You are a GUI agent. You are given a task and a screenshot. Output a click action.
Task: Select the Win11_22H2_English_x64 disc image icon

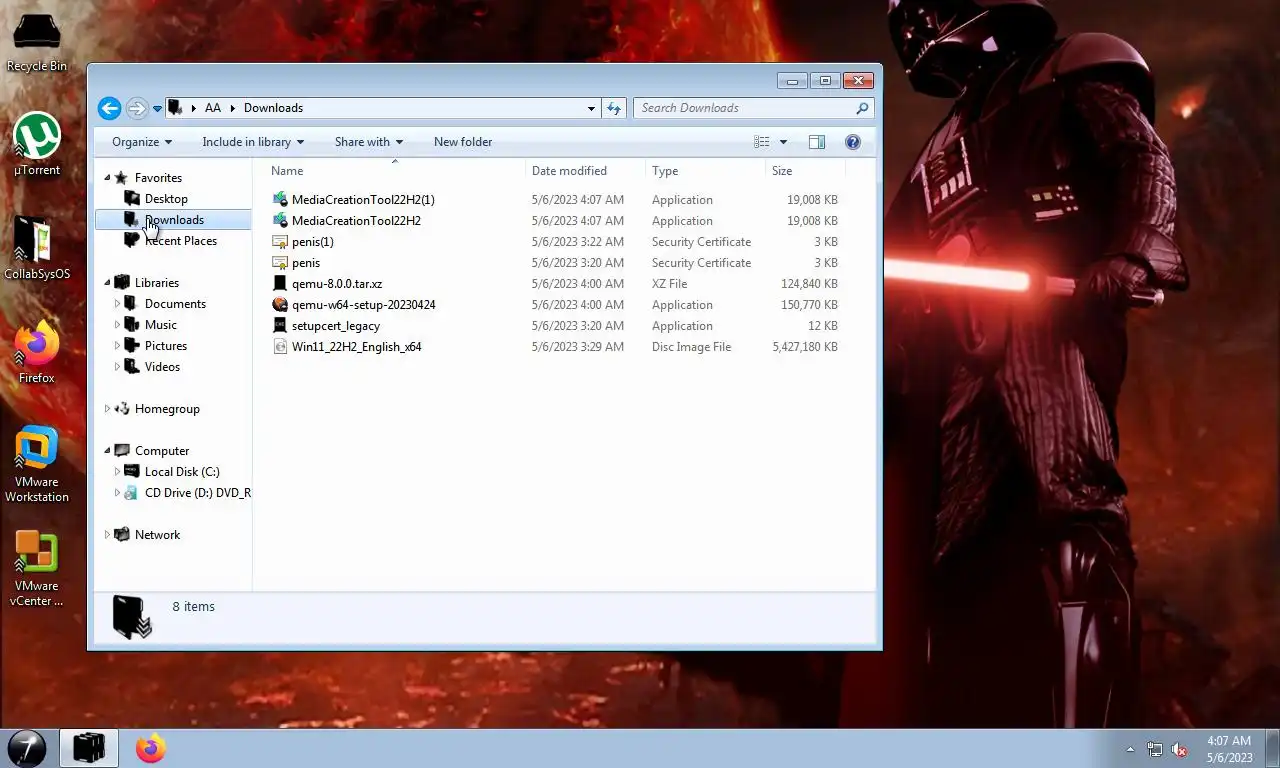(x=280, y=347)
